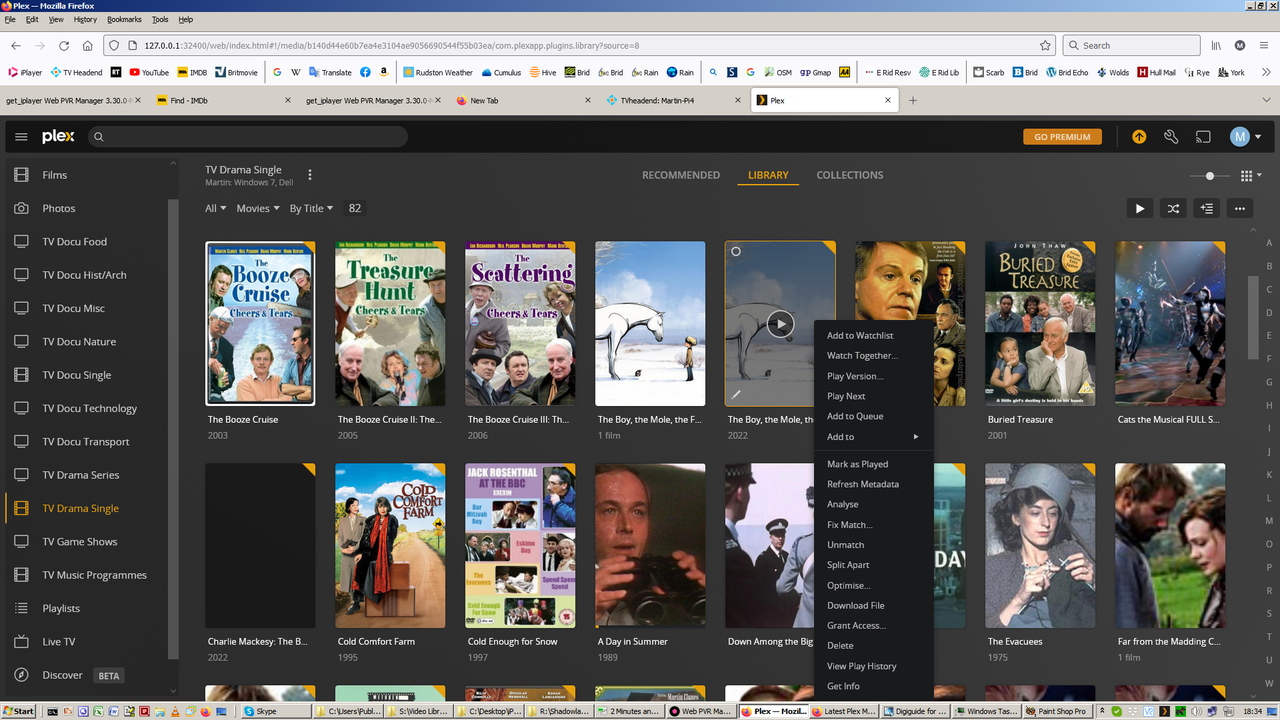
Task: Open the library three-dot options menu
Action: pyautogui.click(x=310, y=175)
